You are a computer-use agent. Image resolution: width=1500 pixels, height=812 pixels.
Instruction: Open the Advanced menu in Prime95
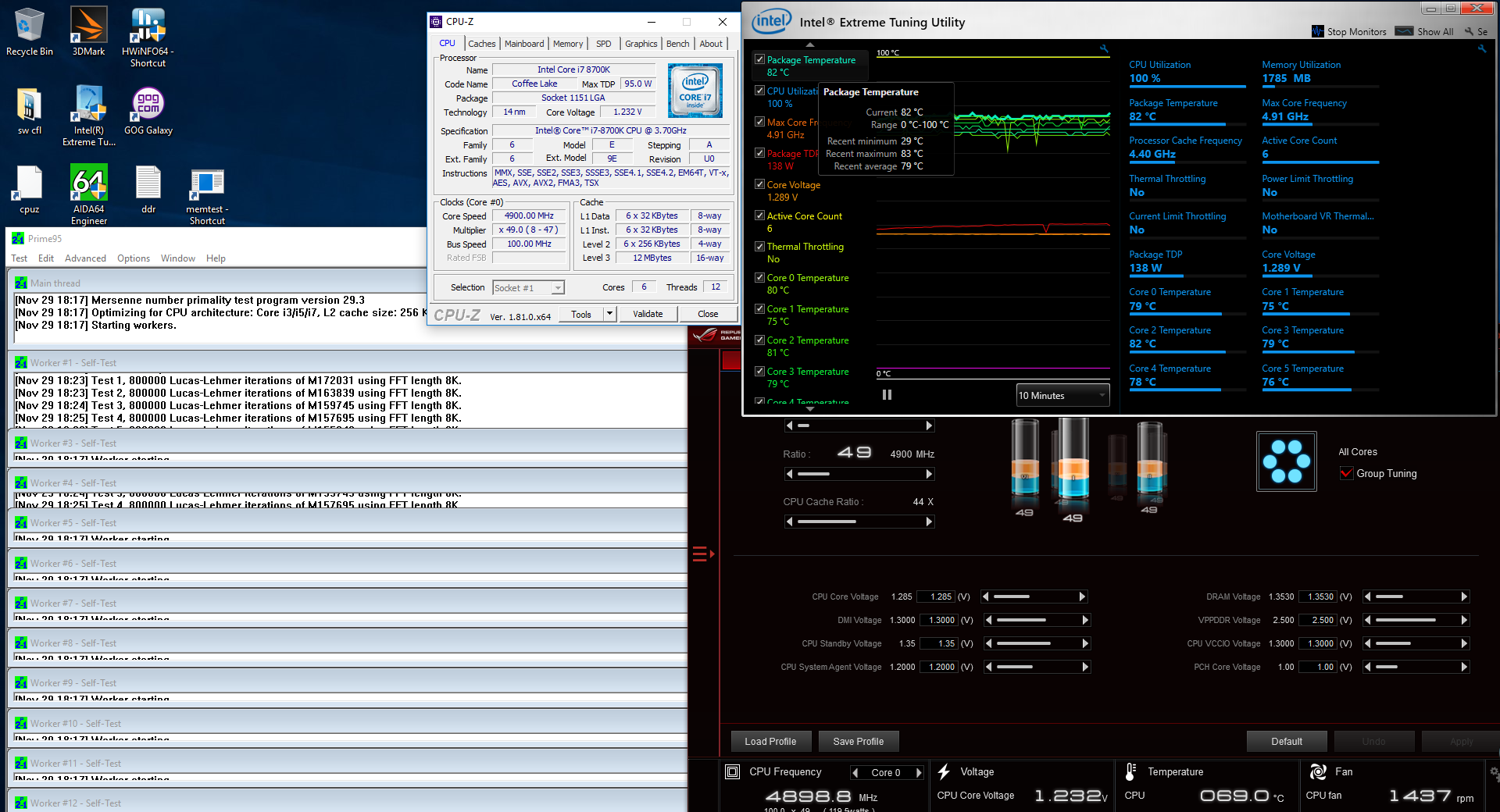(x=85, y=258)
